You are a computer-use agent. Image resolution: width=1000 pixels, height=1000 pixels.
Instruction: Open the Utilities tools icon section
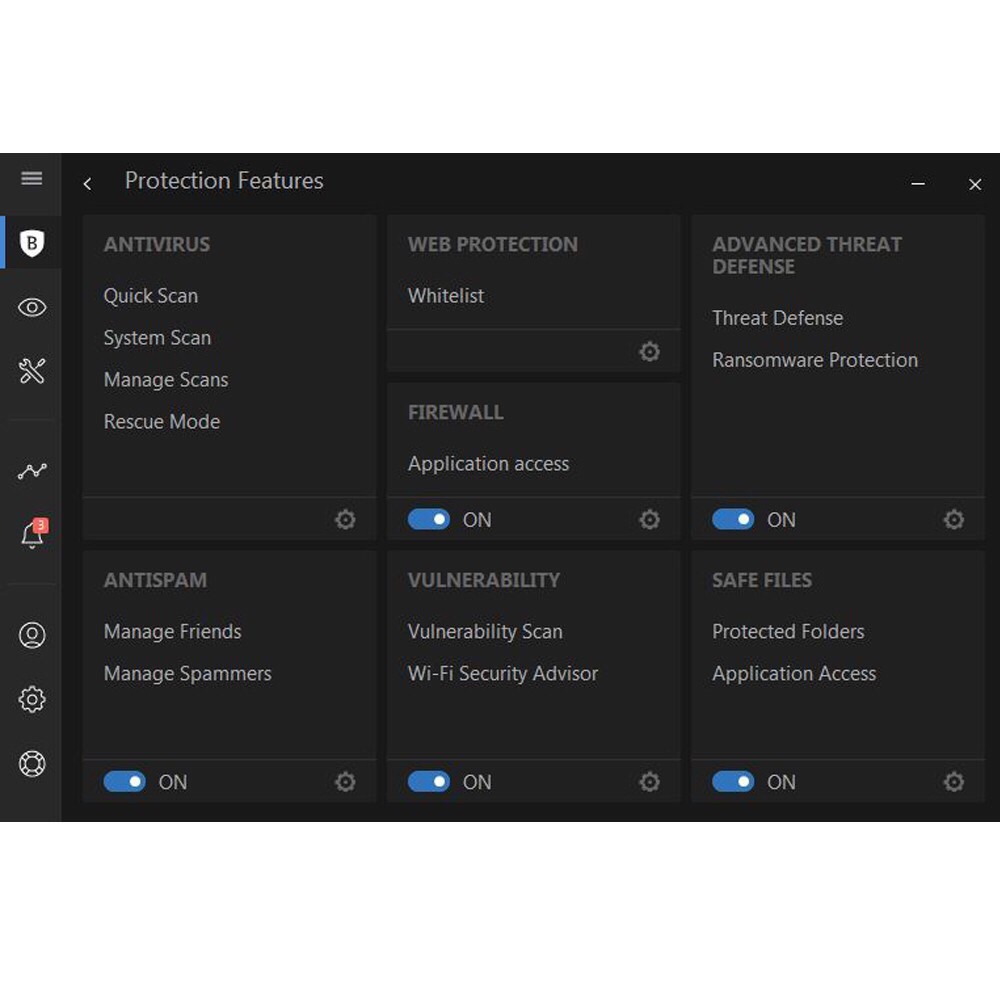pyautogui.click(x=32, y=372)
